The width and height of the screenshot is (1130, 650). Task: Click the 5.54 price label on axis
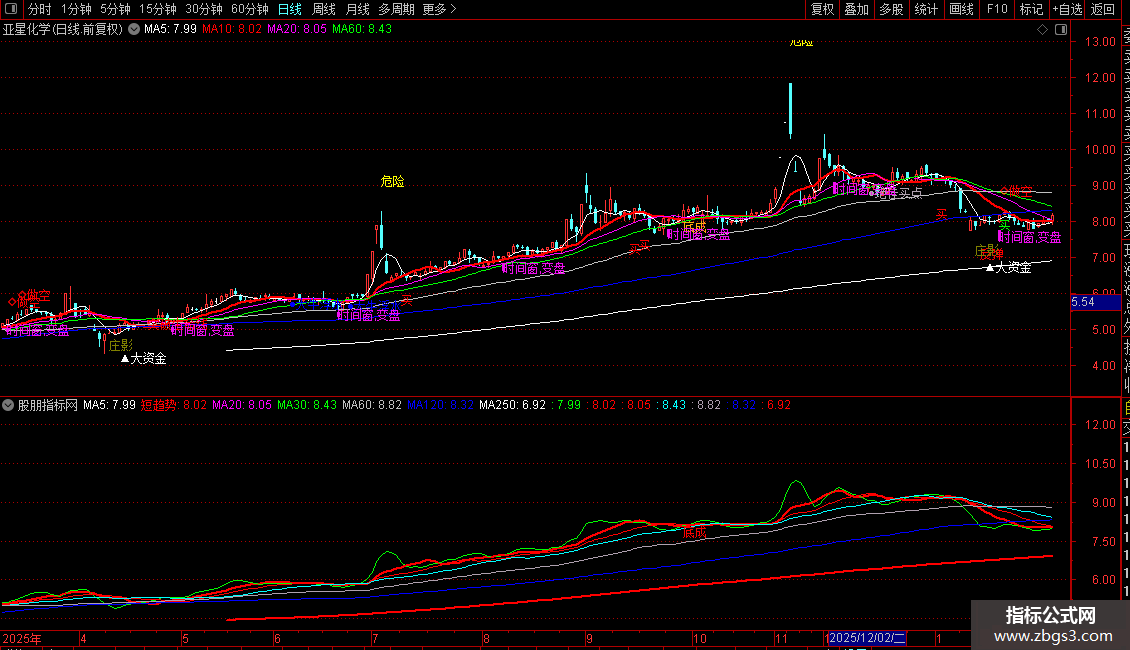pos(1082,302)
